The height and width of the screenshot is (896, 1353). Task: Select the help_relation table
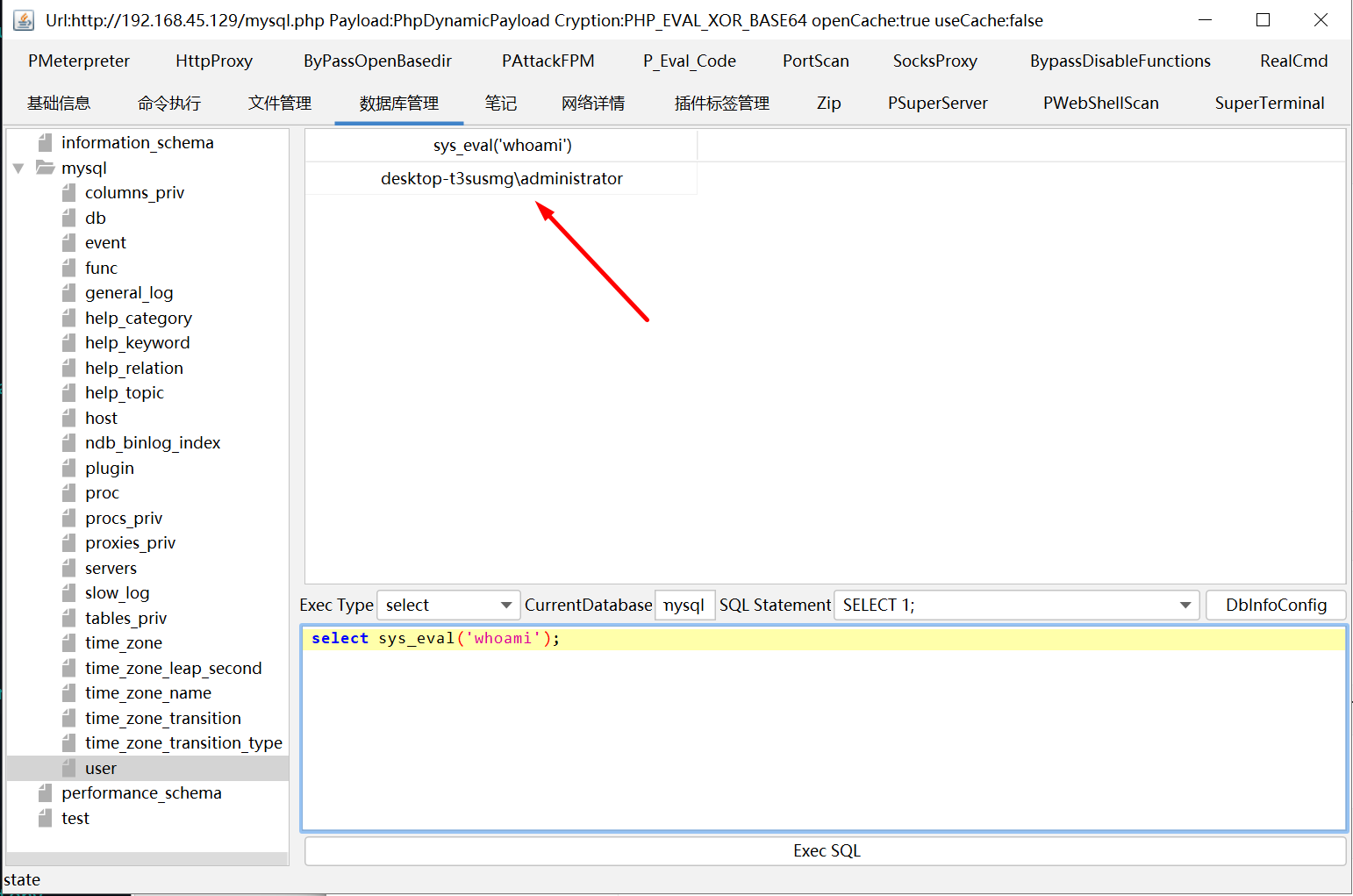tap(134, 368)
